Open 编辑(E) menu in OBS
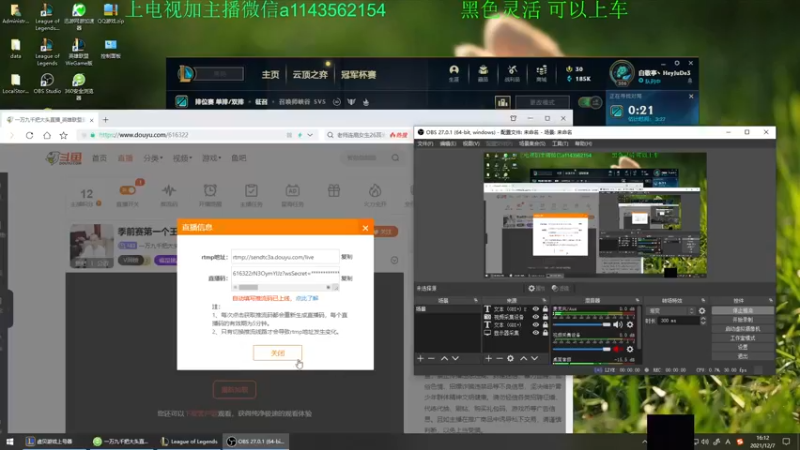Viewport: 800px width, 450px height. [x=448, y=144]
